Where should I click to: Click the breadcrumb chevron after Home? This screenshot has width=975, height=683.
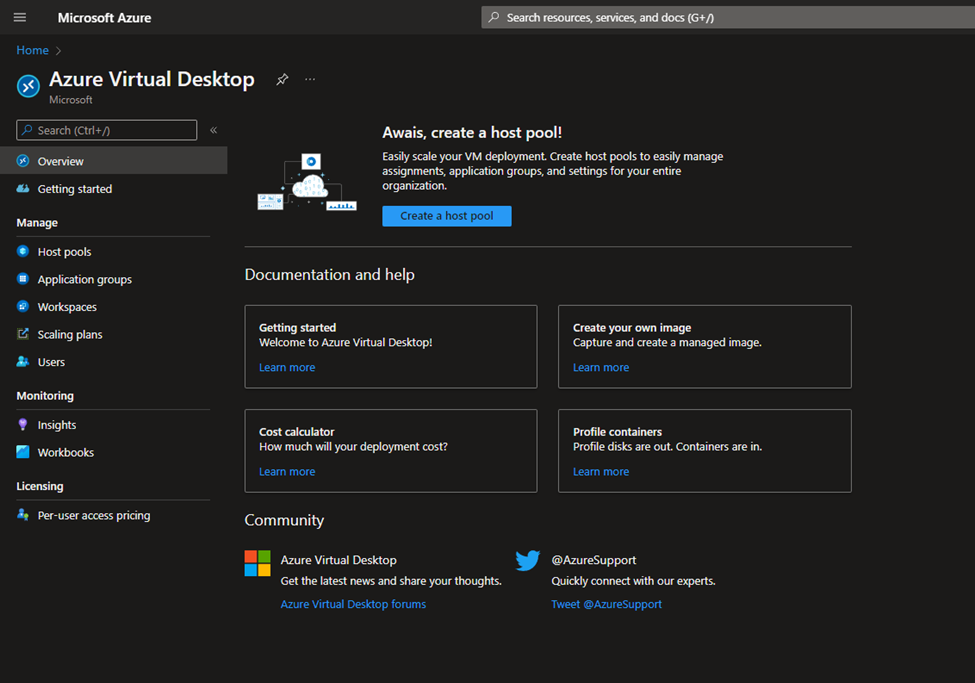(58, 51)
